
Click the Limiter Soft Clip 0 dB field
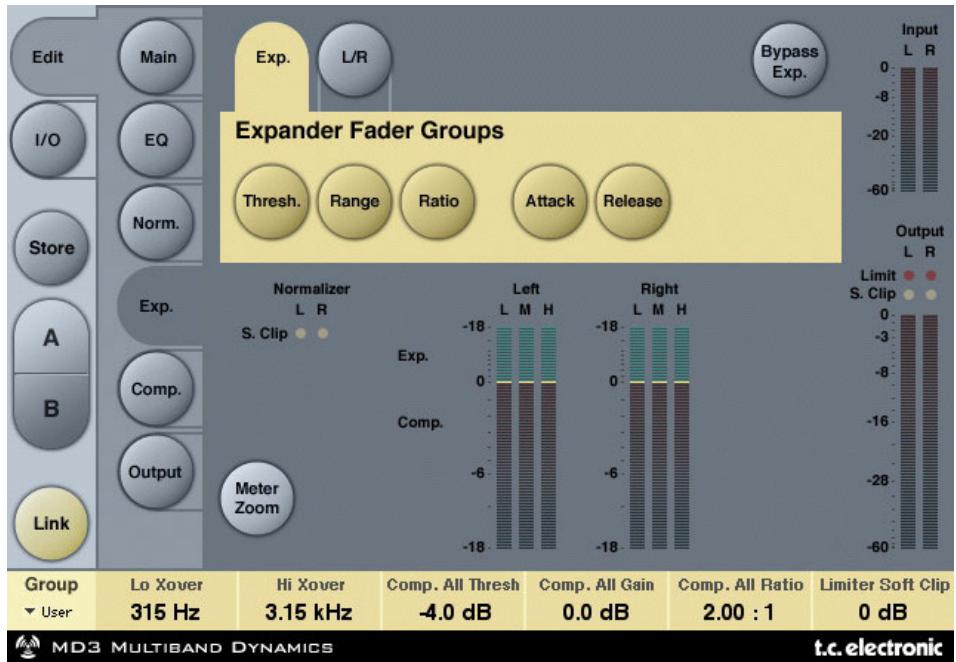883,600
